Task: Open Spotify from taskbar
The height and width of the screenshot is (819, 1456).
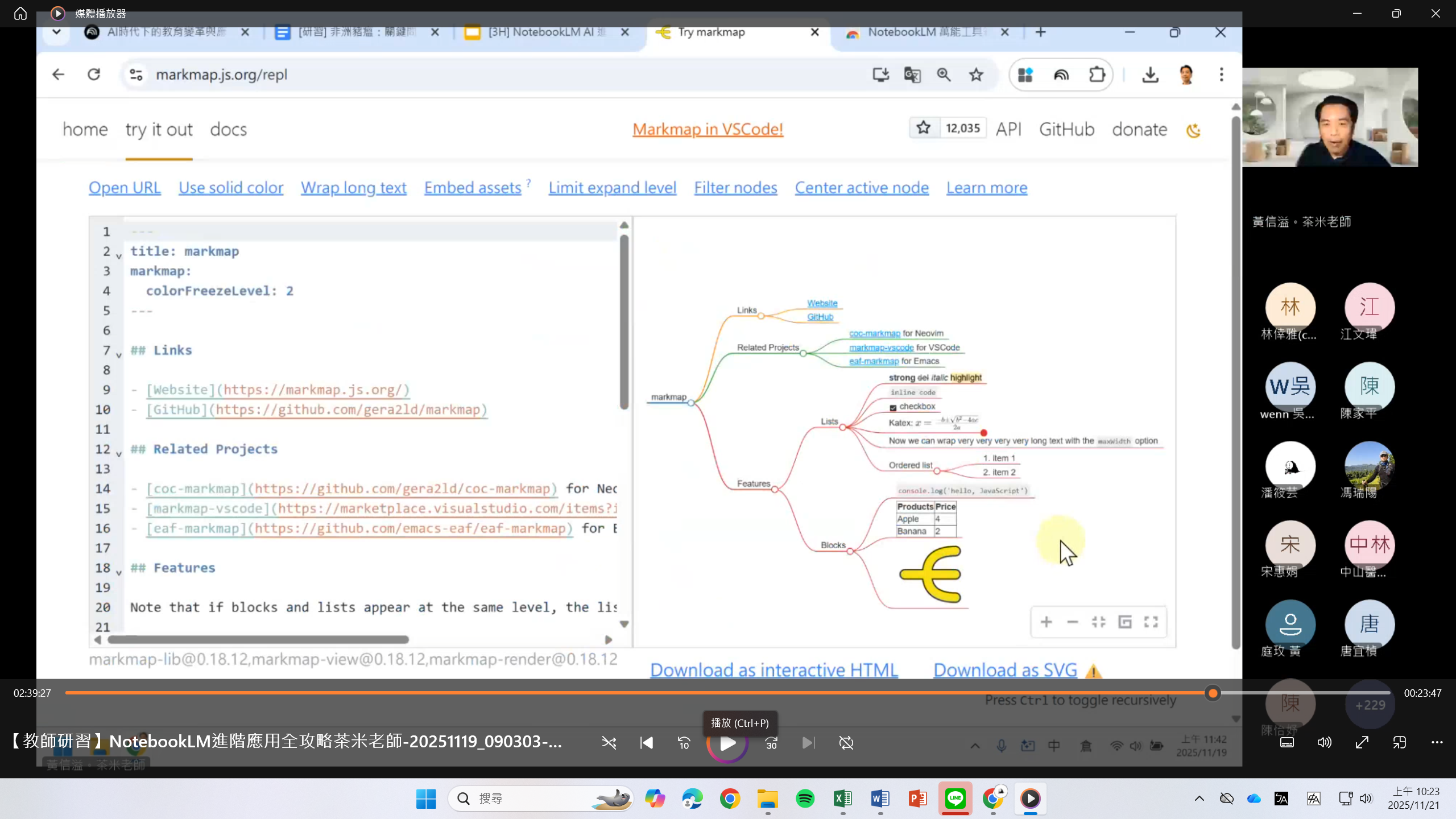Action: 805,799
